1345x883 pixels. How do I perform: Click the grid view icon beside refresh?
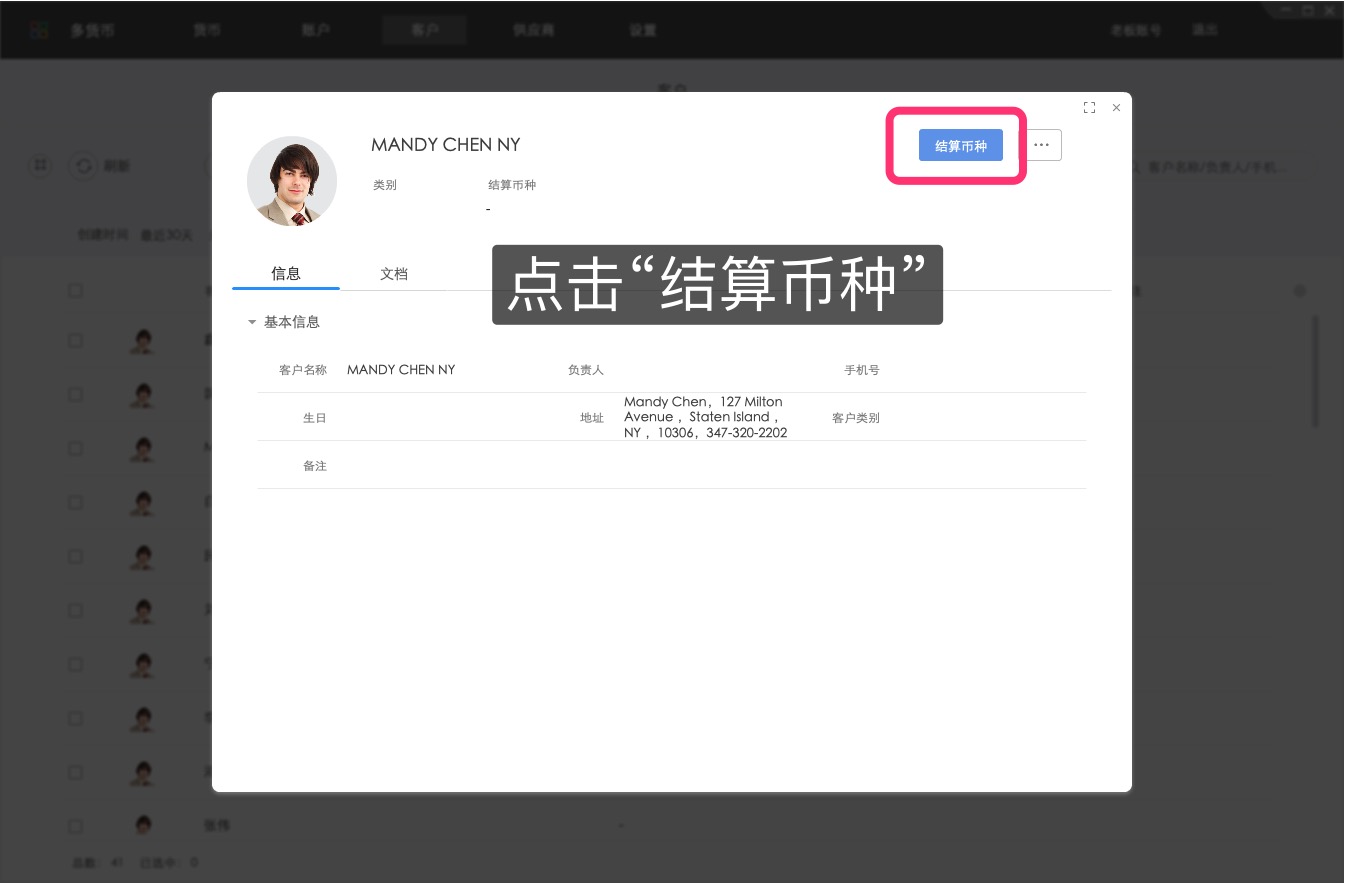click(x=40, y=165)
